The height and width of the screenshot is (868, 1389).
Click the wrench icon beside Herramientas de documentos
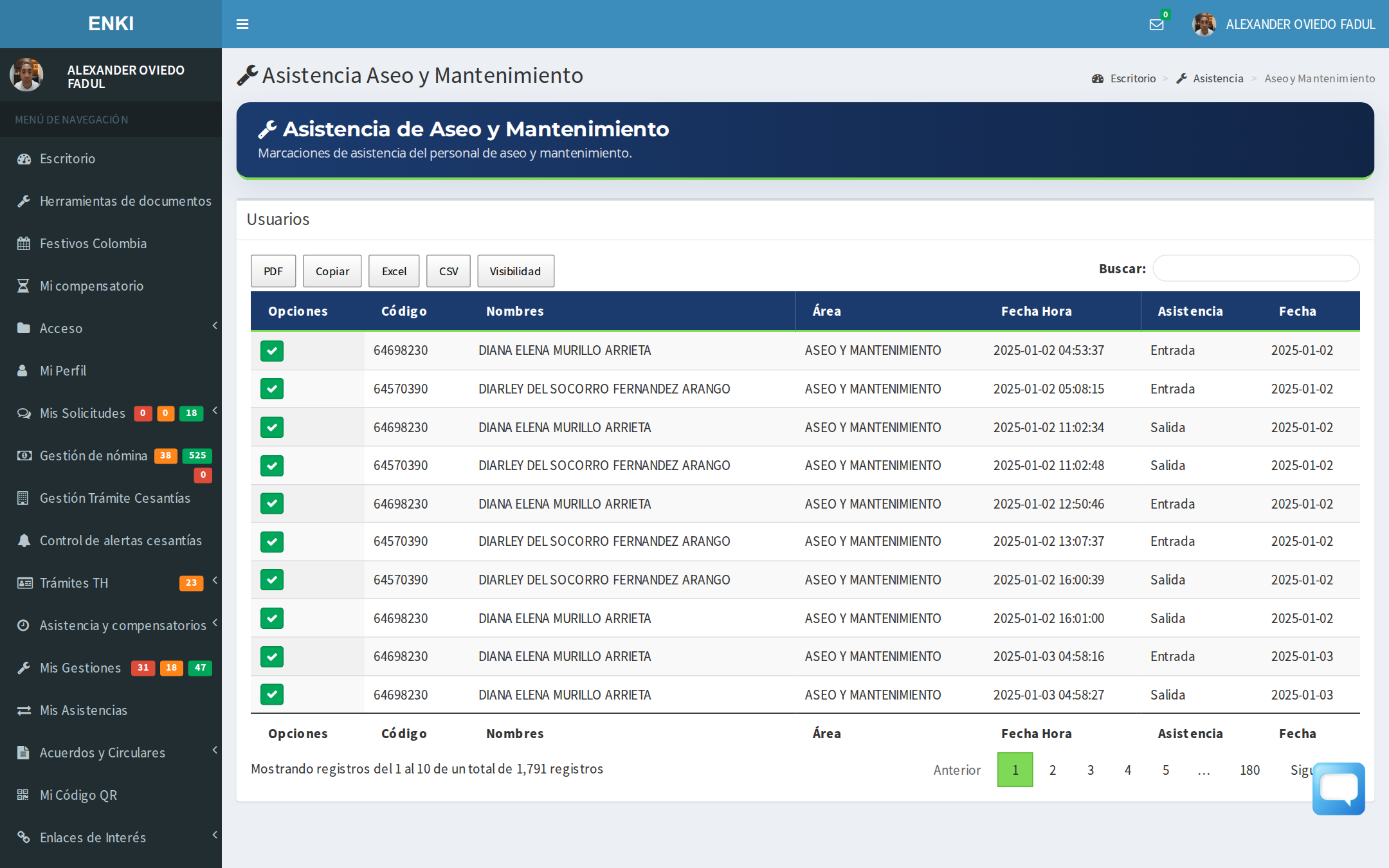coord(24,201)
